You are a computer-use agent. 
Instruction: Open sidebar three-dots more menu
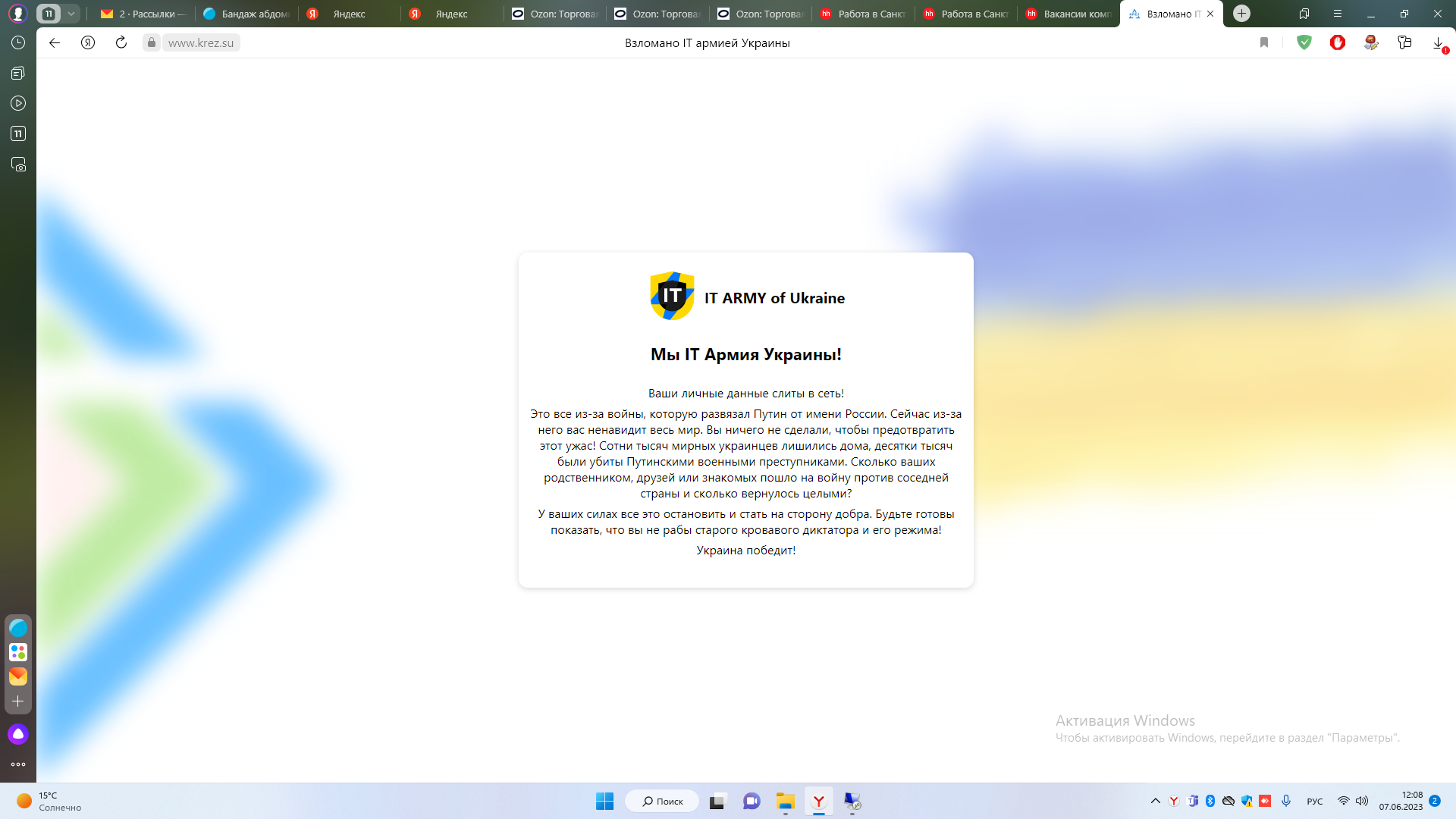coord(18,764)
